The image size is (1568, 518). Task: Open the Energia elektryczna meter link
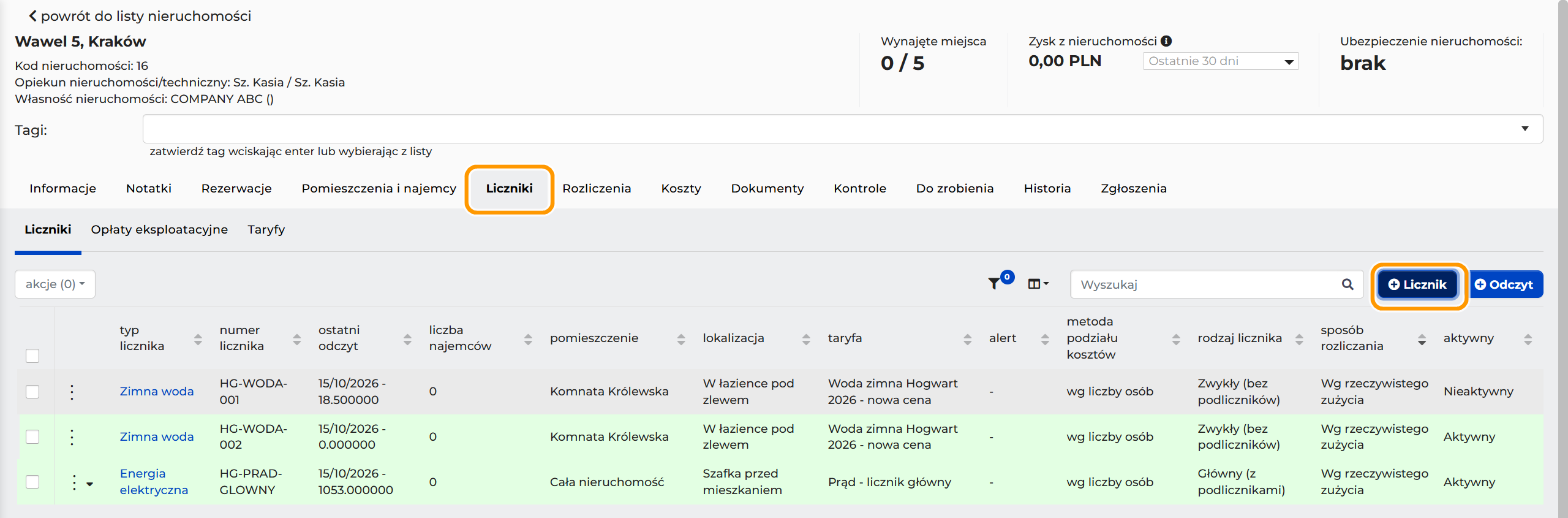[x=154, y=482]
